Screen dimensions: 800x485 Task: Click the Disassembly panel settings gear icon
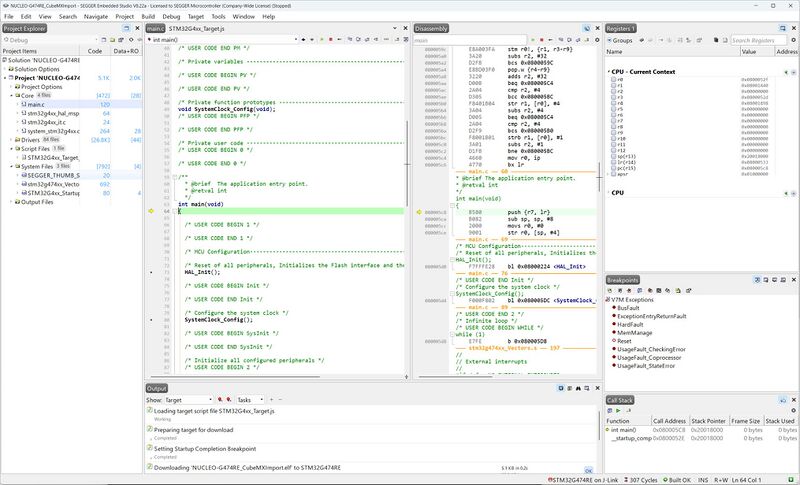click(597, 40)
